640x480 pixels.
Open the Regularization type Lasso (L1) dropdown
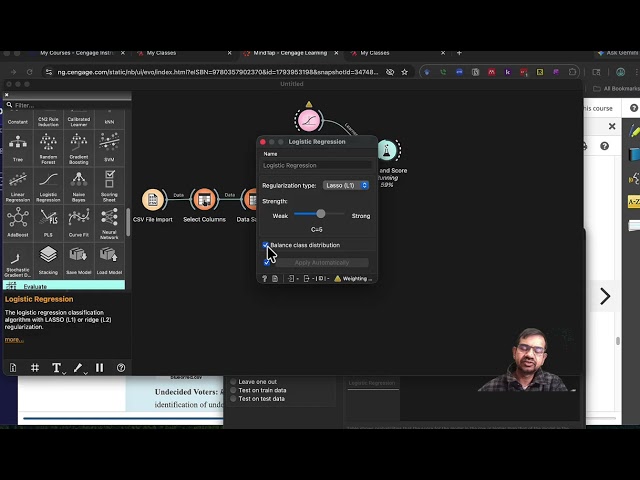pos(346,185)
